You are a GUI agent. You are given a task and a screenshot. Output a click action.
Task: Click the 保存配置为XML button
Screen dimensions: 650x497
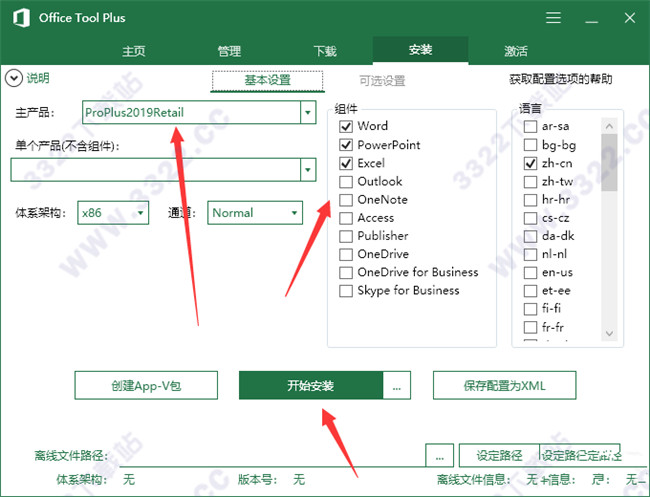504,385
